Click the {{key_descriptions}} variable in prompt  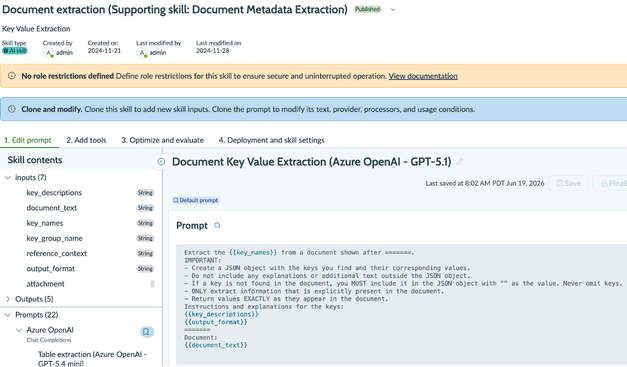221,314
